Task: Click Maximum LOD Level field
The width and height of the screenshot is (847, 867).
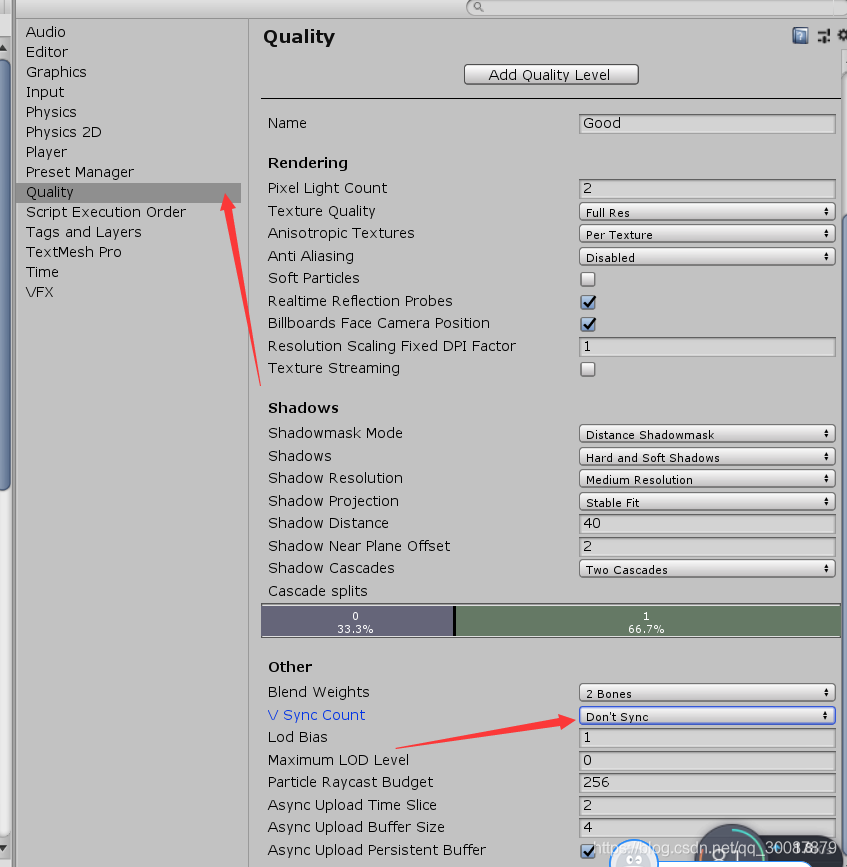Action: tap(707, 760)
